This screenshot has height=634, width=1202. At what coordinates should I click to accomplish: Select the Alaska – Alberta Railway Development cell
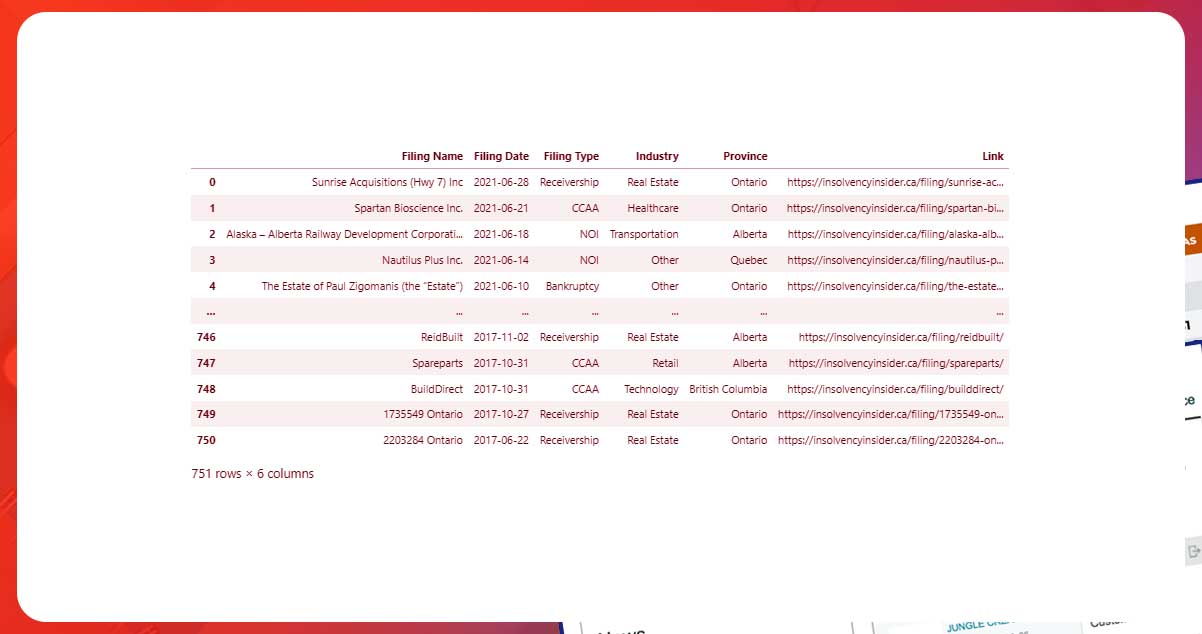pyautogui.click(x=345, y=234)
